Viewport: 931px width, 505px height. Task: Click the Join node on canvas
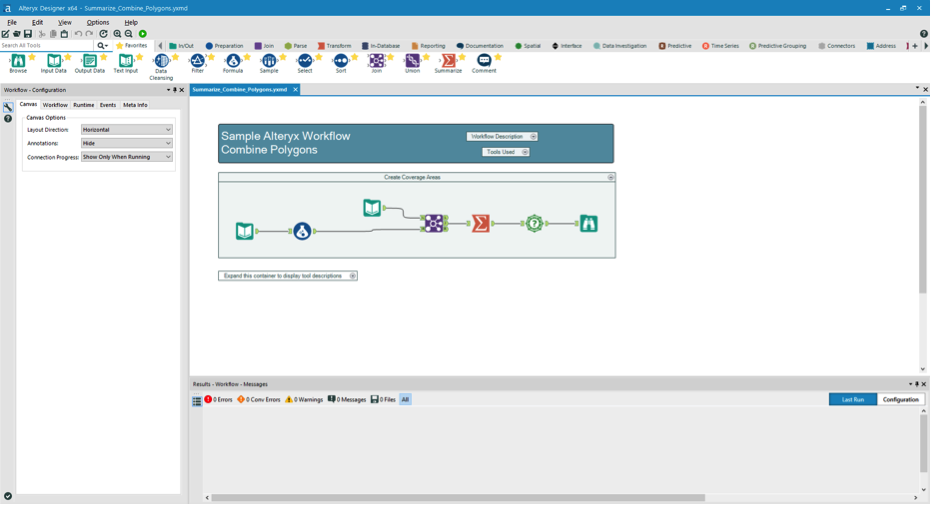click(x=434, y=223)
